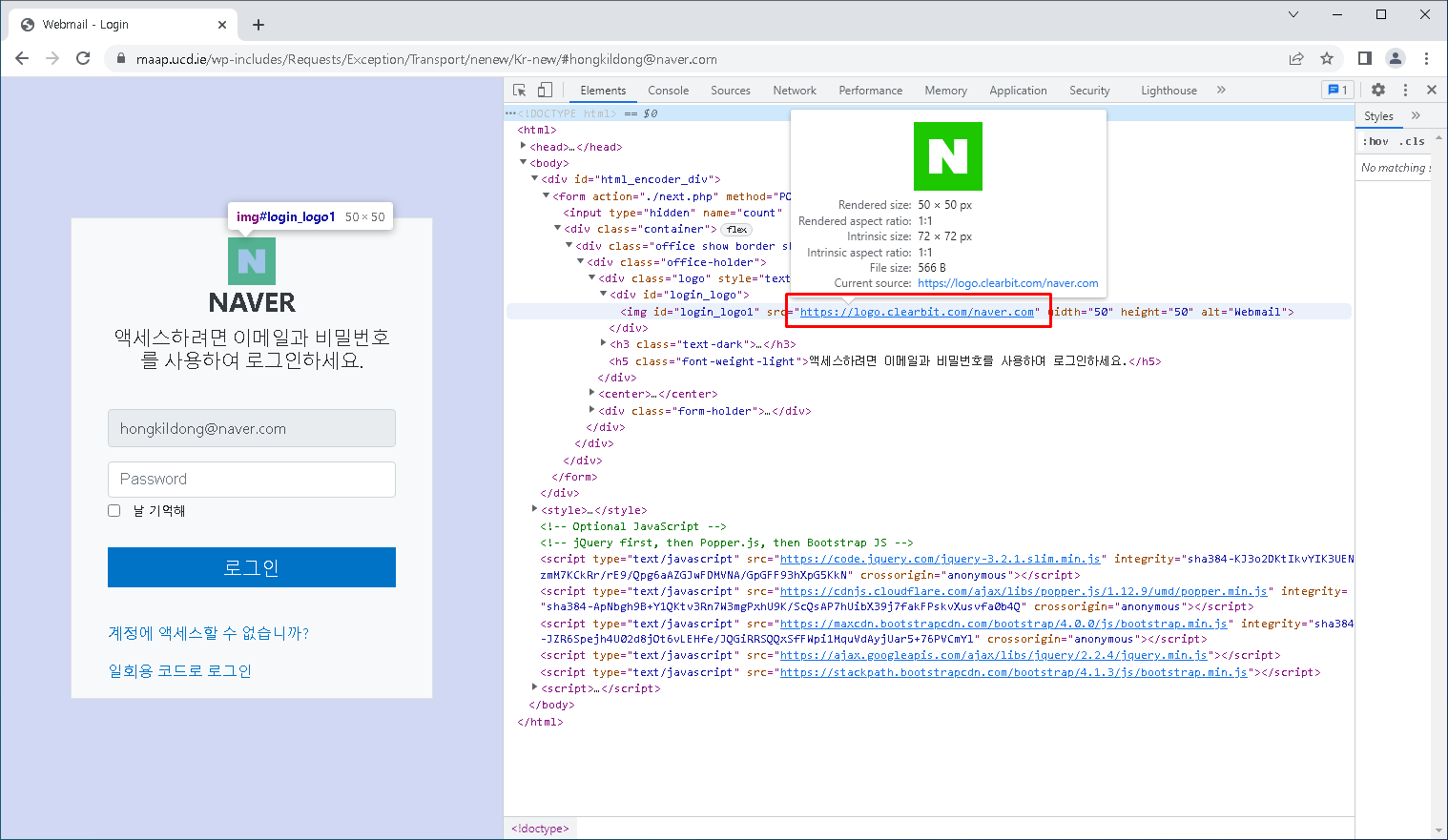Open the stackpath bootstrap 4.1.3 link

(1014, 672)
